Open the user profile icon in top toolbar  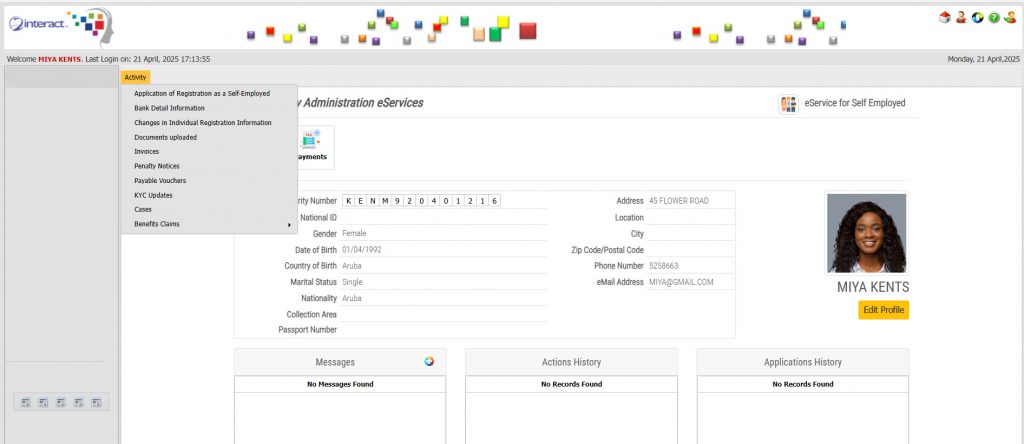(x=960, y=18)
